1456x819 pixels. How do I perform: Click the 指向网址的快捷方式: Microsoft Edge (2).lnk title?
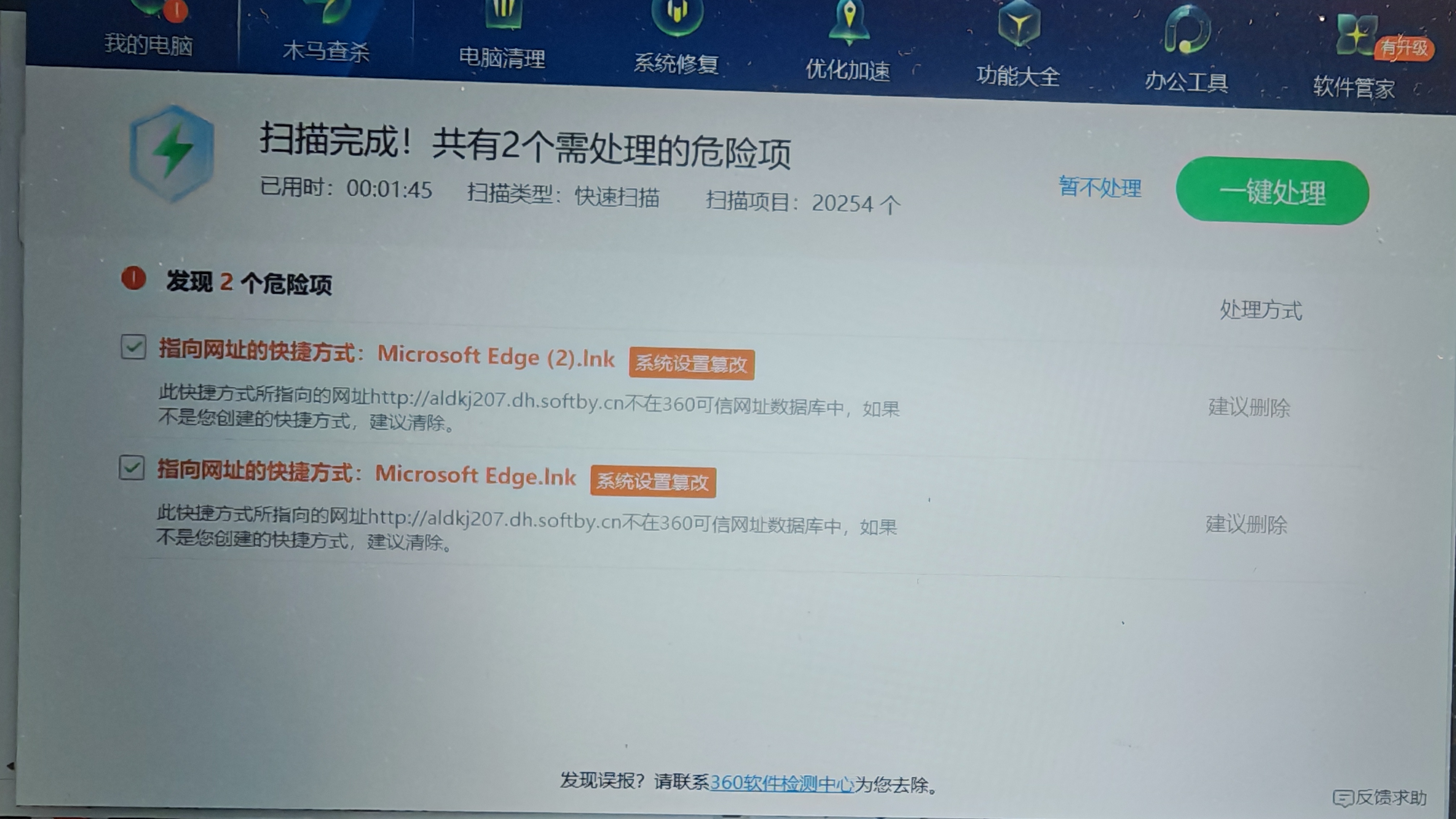[x=387, y=353]
